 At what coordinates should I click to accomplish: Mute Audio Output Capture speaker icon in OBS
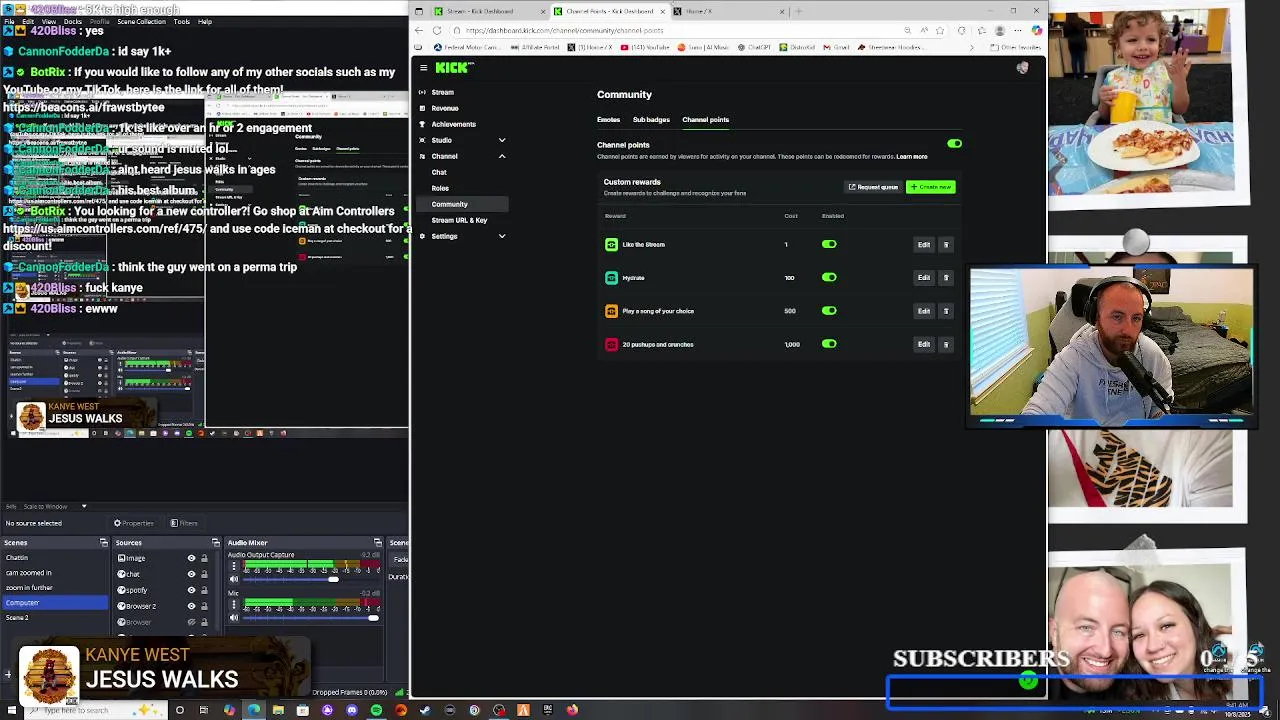235,579
